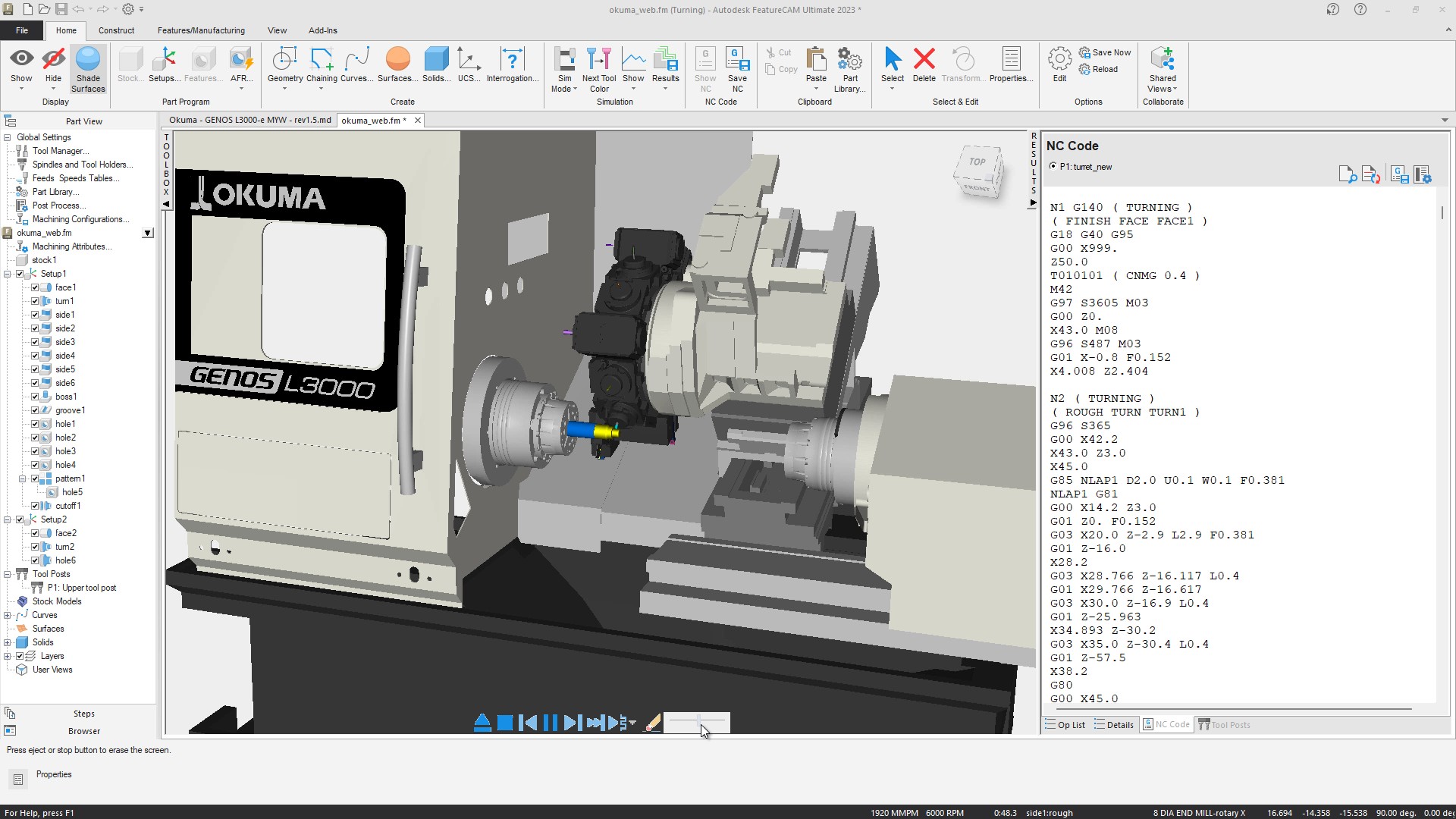Switch to the Okuma GENOS L3000-e MYW document tab
This screenshot has height=819, width=1456.
point(249,120)
